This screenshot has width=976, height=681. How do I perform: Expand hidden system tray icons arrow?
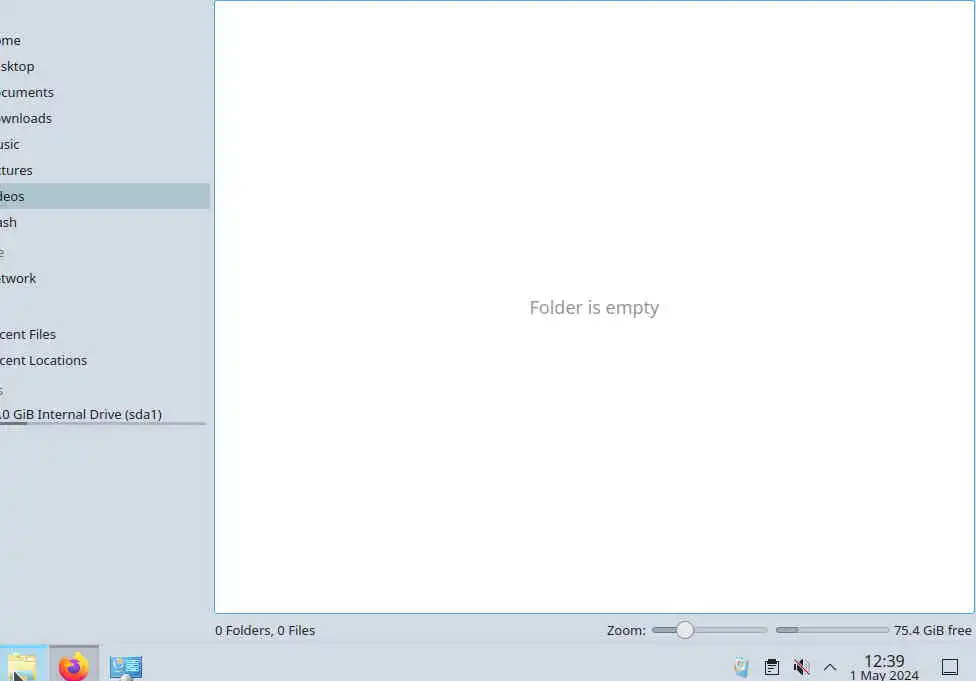830,667
